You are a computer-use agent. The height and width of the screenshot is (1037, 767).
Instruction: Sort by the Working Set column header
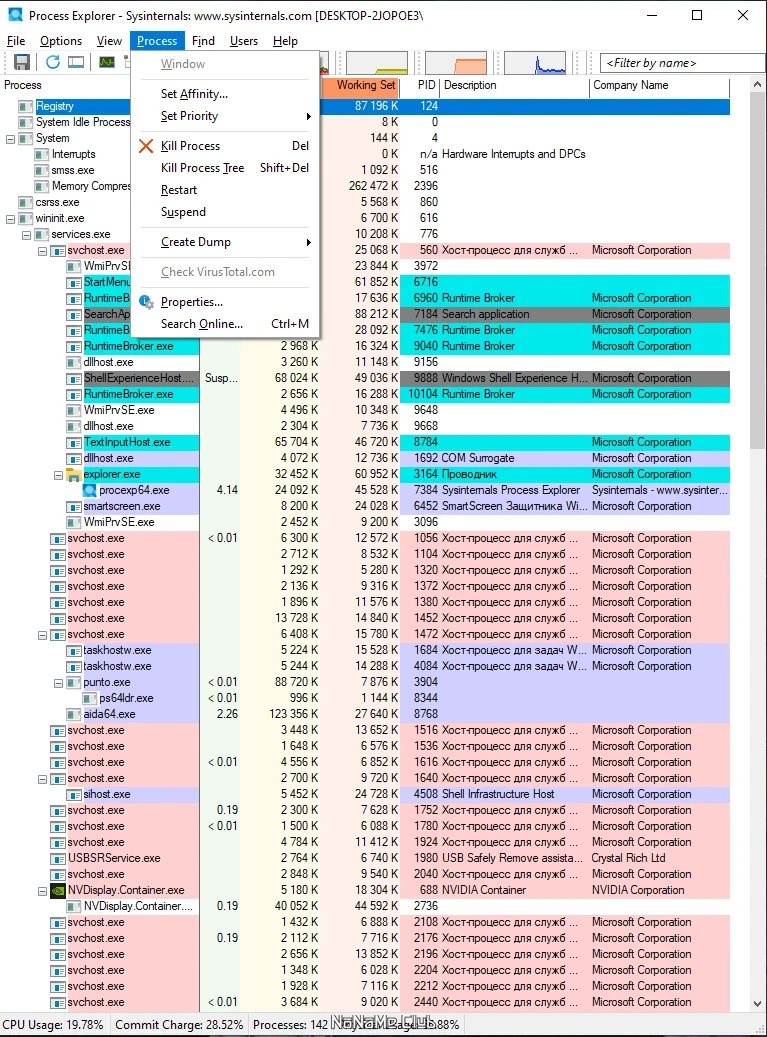(x=366, y=85)
